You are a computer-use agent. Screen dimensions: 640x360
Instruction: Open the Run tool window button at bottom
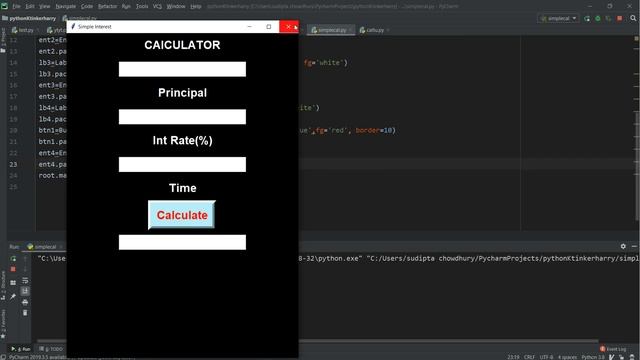tap(21, 349)
